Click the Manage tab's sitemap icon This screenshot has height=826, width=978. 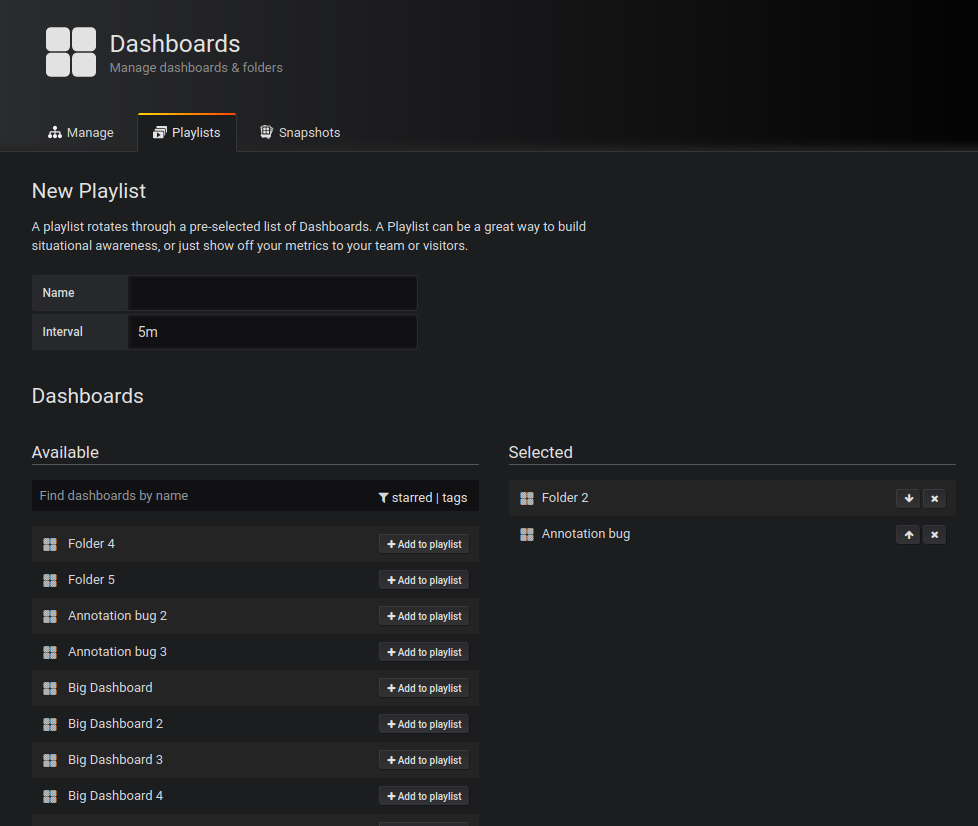pos(53,131)
